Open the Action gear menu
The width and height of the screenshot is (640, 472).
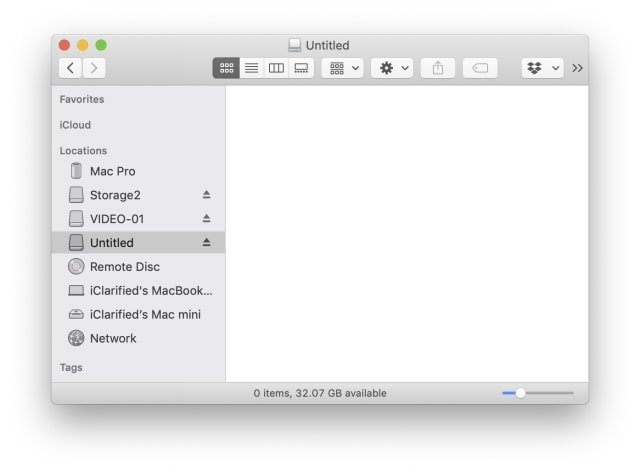tap(392, 68)
